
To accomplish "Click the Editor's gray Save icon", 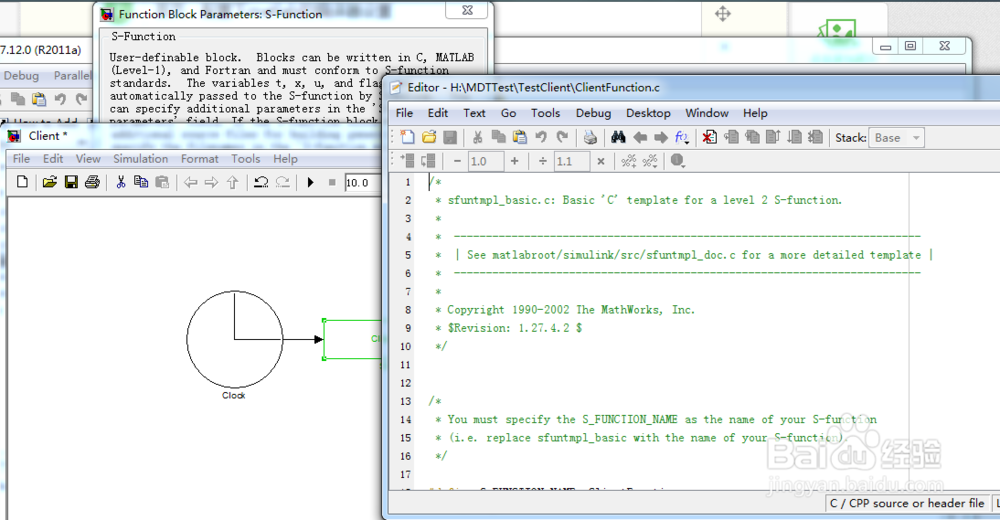I will point(450,137).
